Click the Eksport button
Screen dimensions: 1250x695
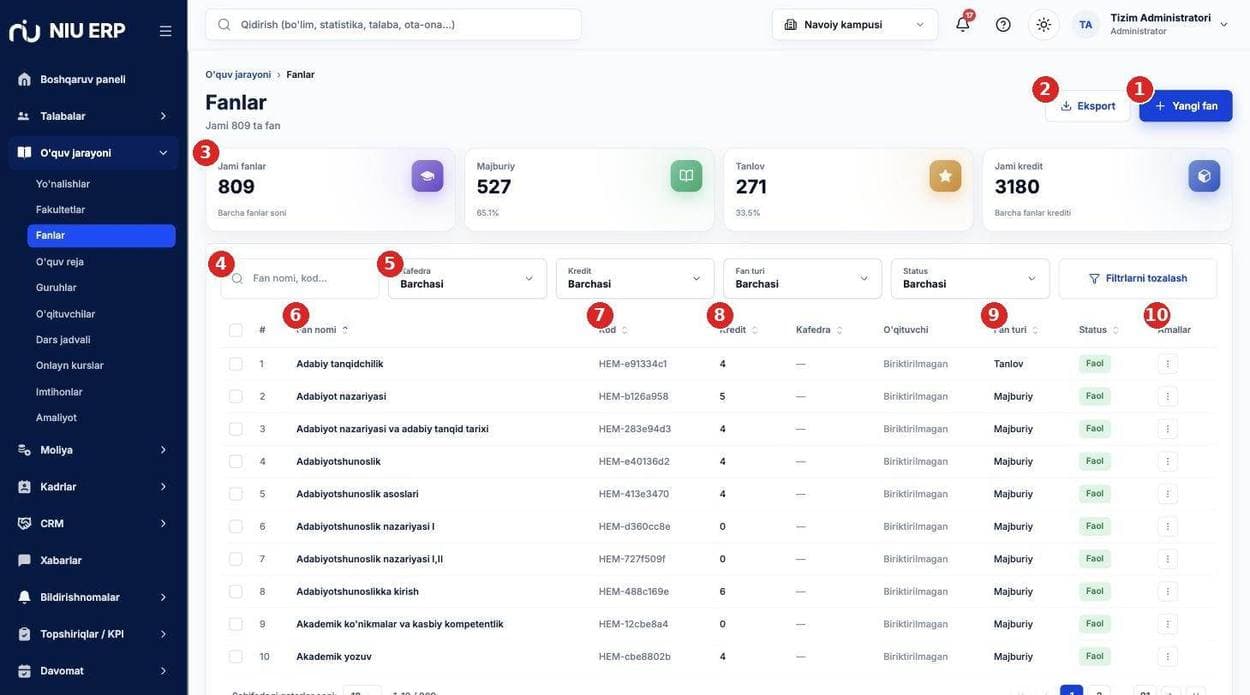(x=1088, y=106)
